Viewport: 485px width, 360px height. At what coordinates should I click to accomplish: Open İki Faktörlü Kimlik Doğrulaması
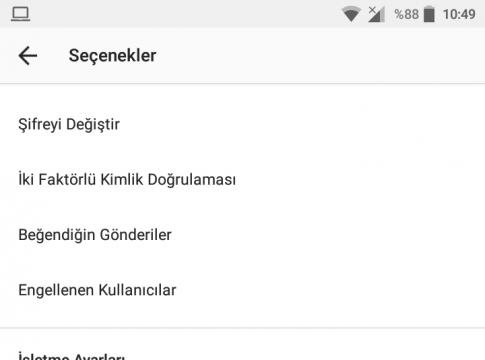point(242,179)
